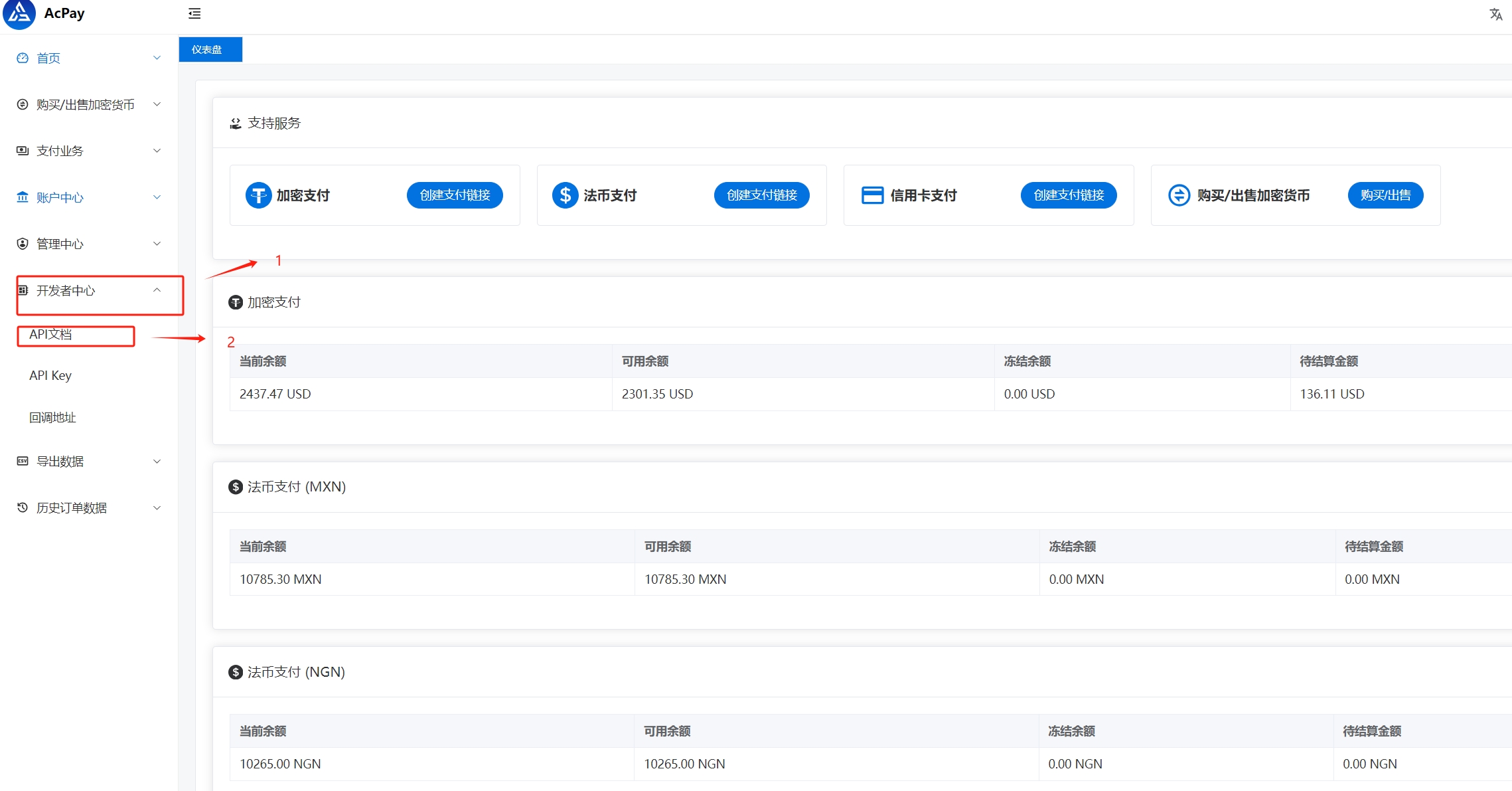
Task: Switch to the 仪表盘 tab
Action: (x=210, y=48)
